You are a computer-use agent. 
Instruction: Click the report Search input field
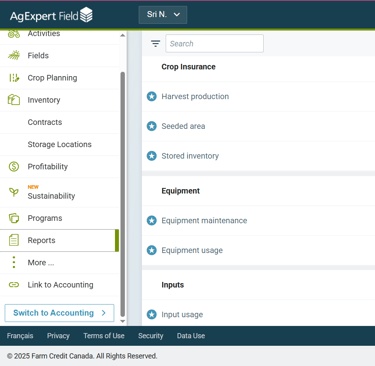[x=214, y=43]
